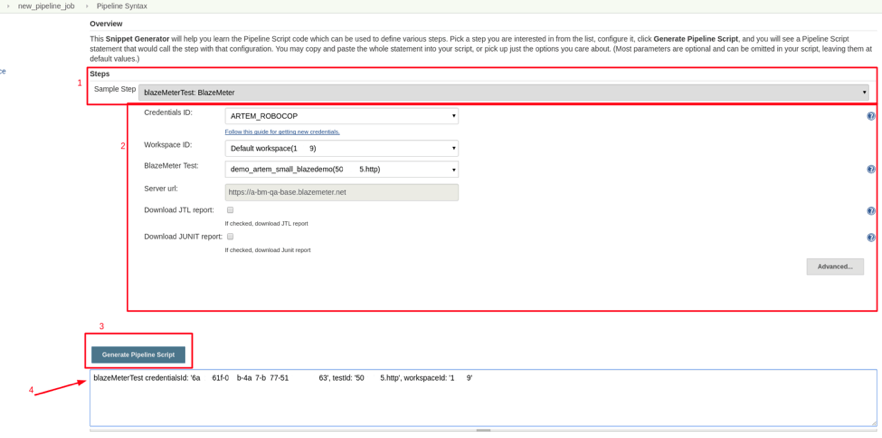The height and width of the screenshot is (438, 882).
Task: Open help for Download JUNIT report
Action: 871,237
